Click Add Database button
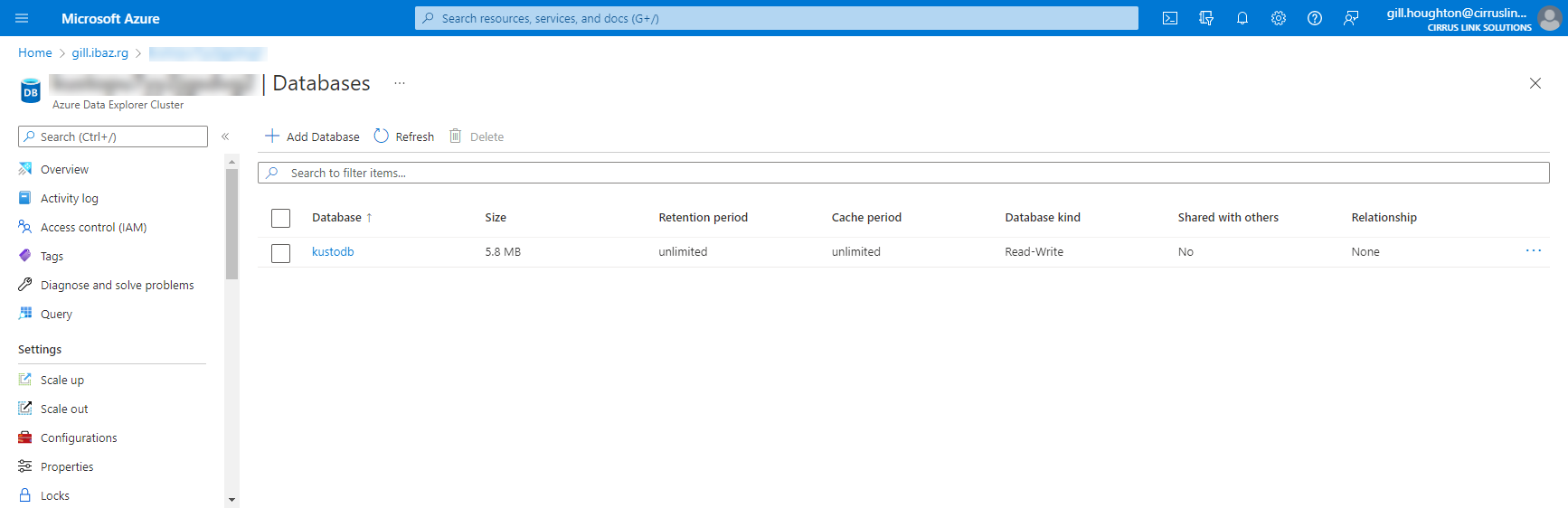Image resolution: width=1568 pixels, height=508 pixels. click(x=312, y=136)
